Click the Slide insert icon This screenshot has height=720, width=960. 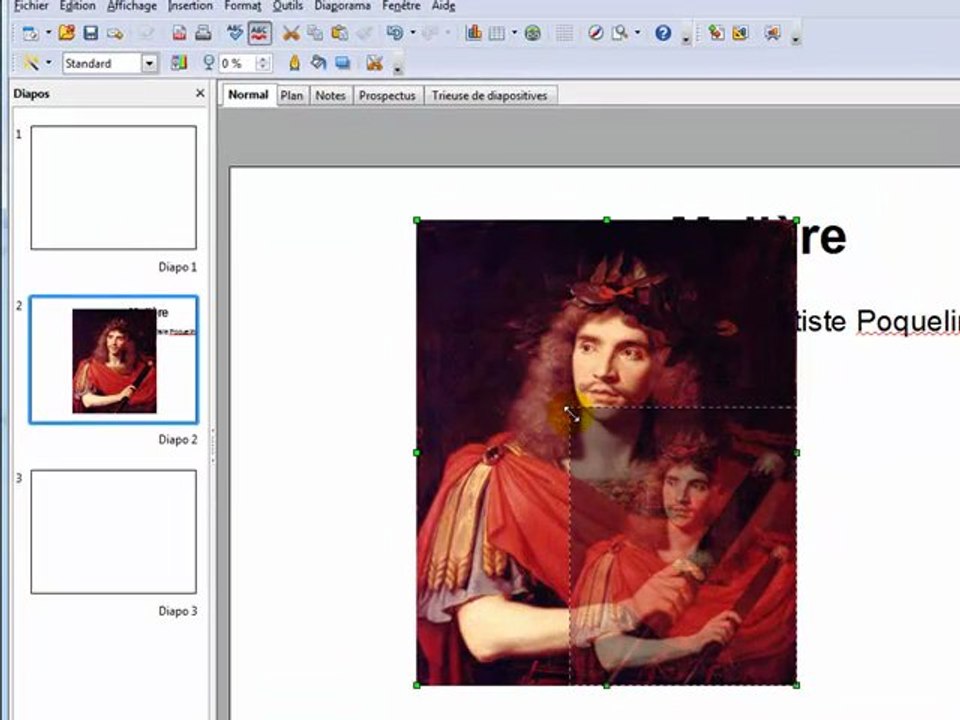pos(716,33)
